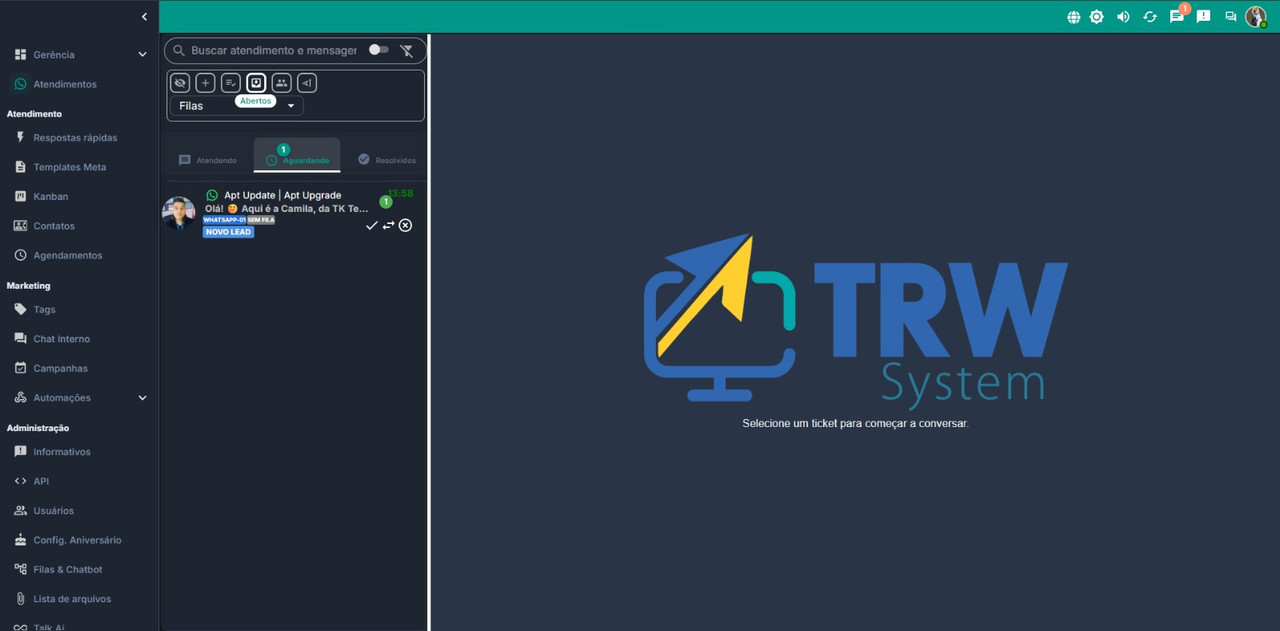The image size is (1280, 631).
Task: Open the announcements exclamation icon
Action: tap(1203, 17)
